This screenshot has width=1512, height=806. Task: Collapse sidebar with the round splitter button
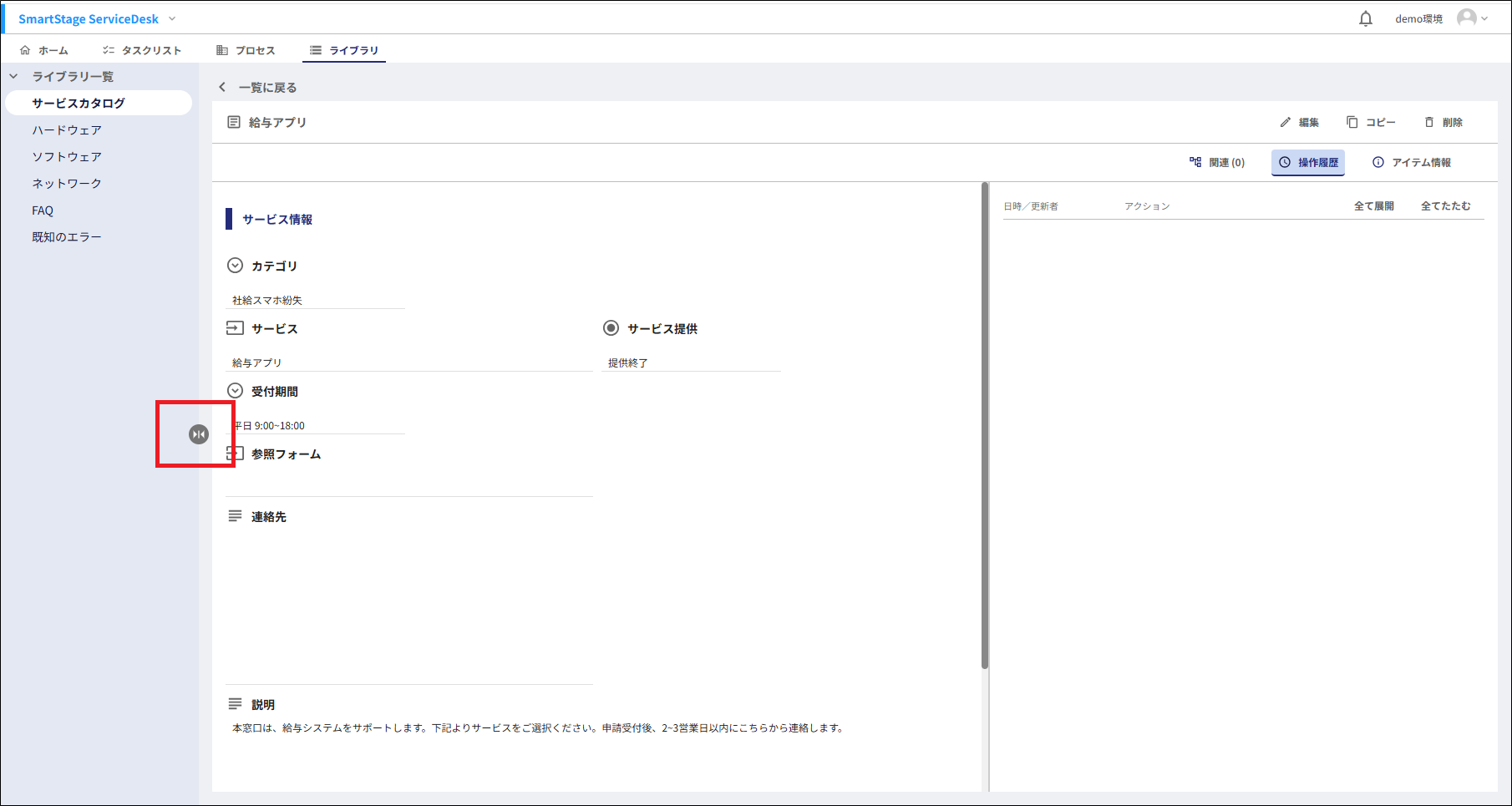[x=199, y=434]
